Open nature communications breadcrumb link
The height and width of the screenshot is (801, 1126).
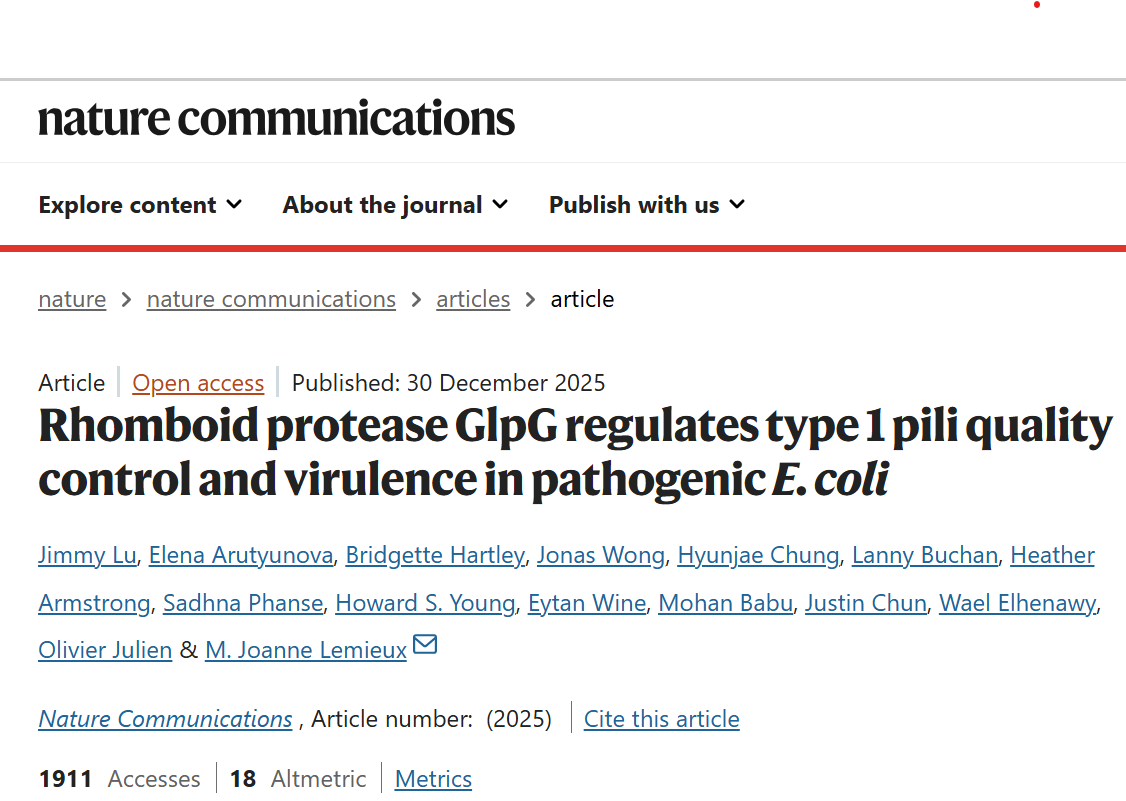(271, 299)
